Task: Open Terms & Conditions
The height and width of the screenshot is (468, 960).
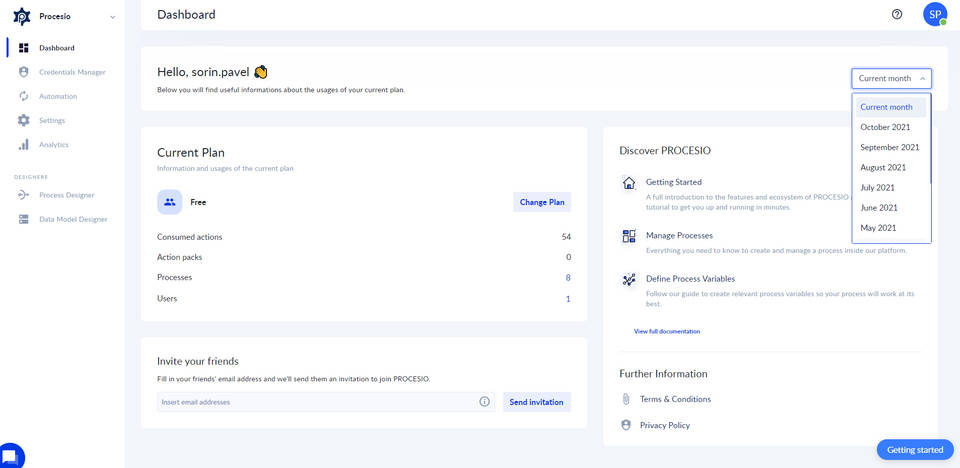Action: coord(675,399)
